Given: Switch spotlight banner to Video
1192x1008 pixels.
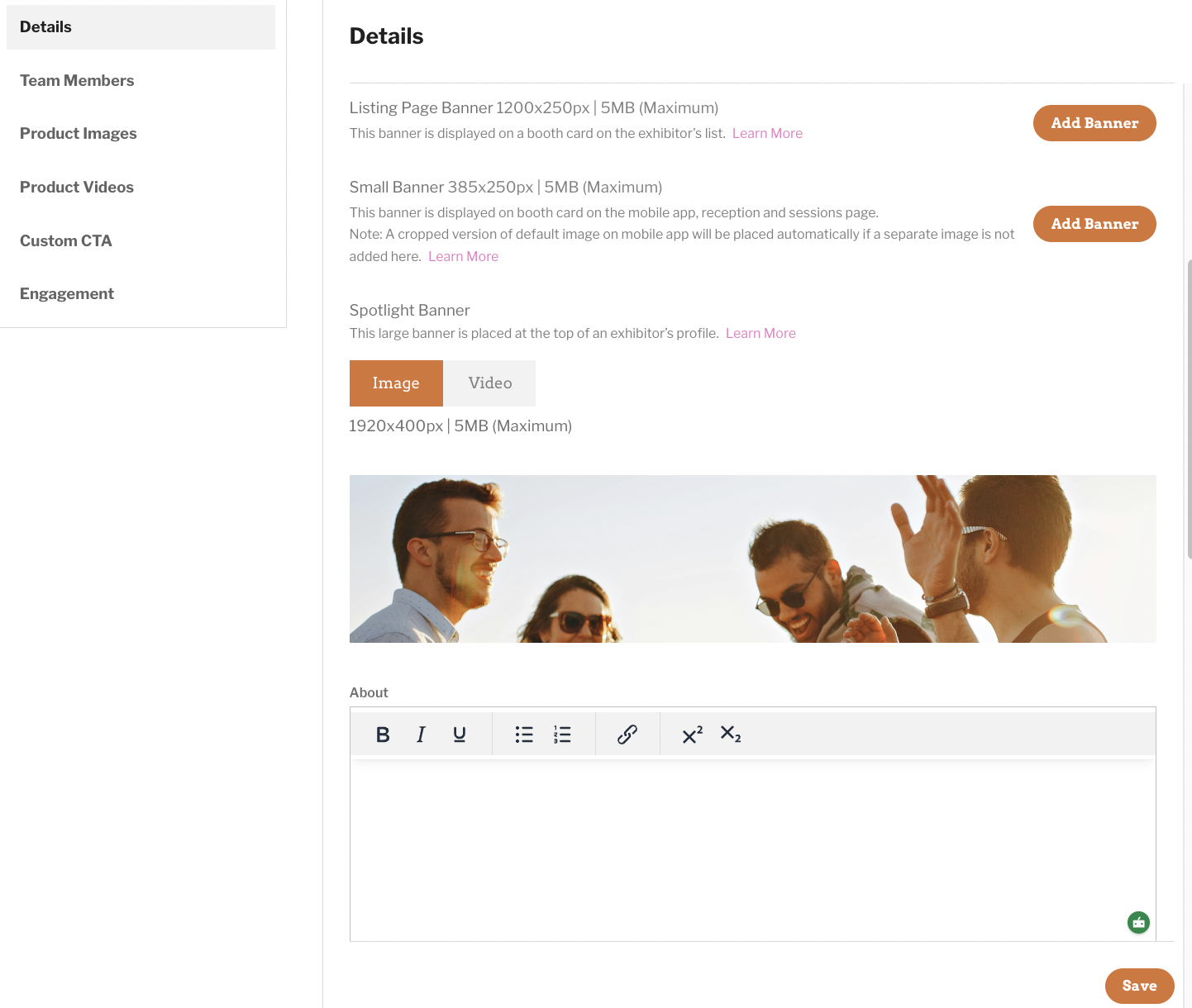Looking at the screenshot, I should 489,383.
